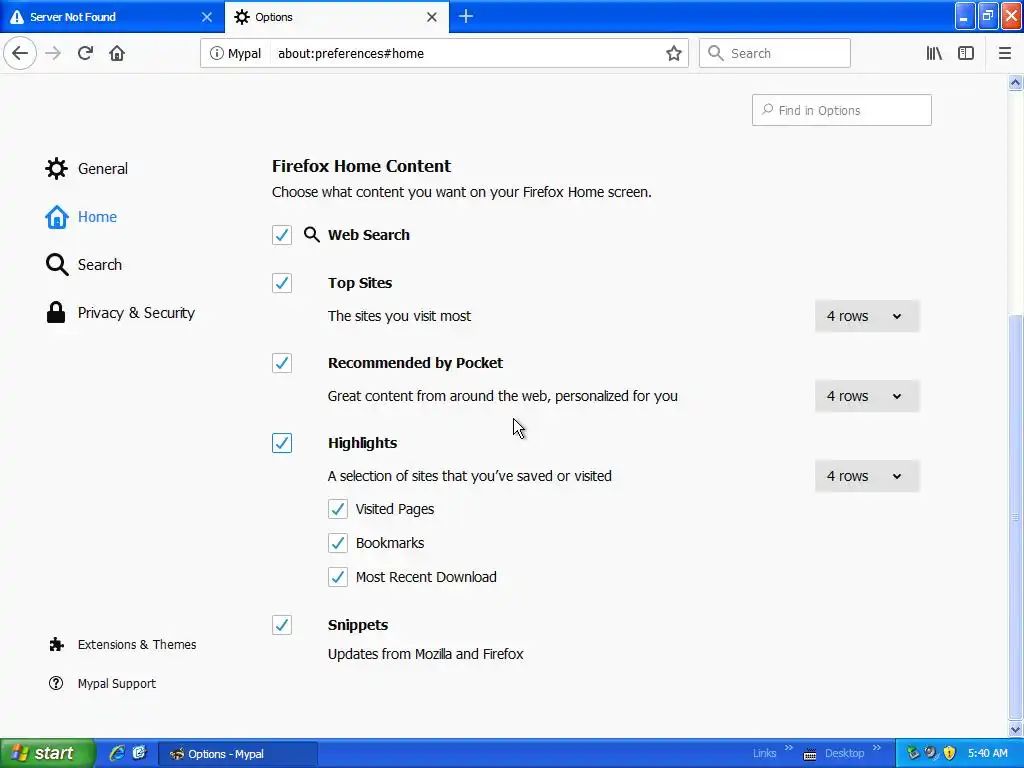
Task: Click the scrollbar up arrow
Action: 1015,82
